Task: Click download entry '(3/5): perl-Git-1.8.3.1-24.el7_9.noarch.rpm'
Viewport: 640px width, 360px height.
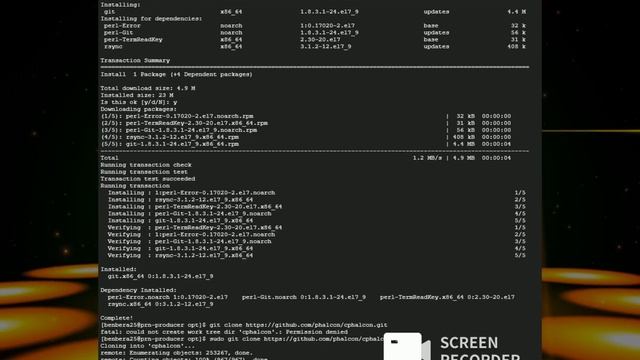Action: [179, 130]
